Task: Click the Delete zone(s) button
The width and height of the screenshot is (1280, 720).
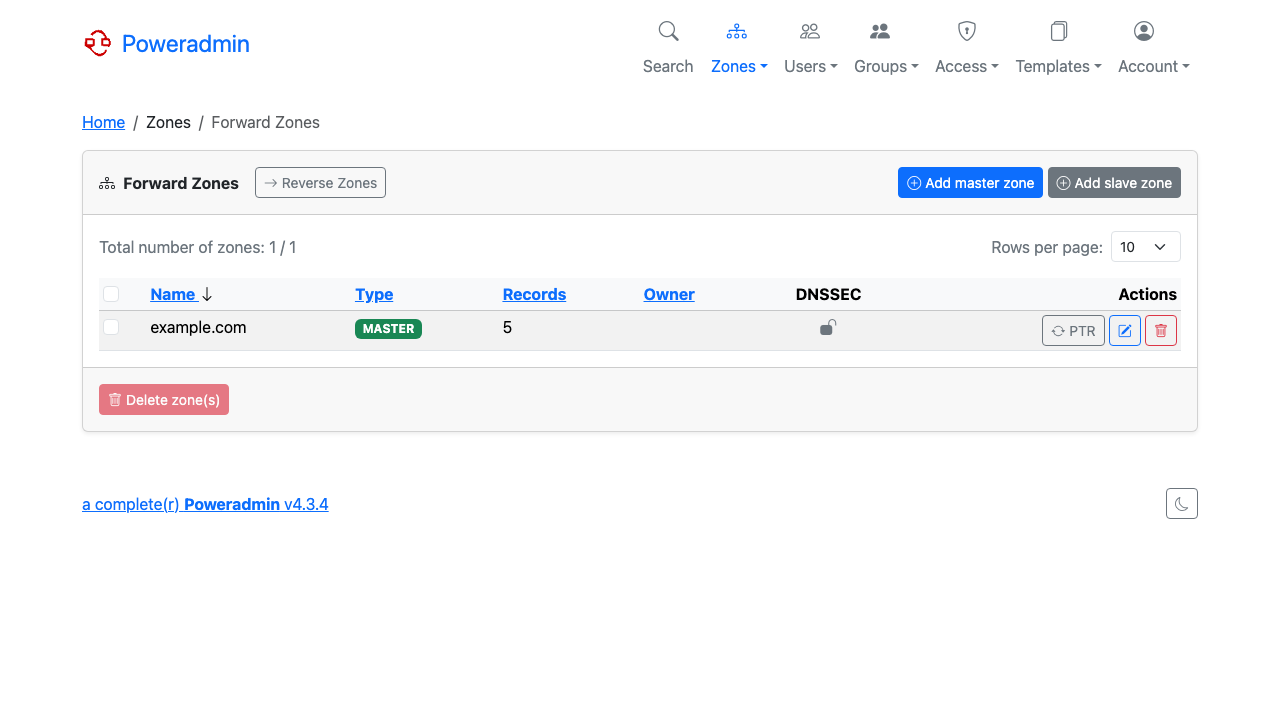Action: [164, 400]
